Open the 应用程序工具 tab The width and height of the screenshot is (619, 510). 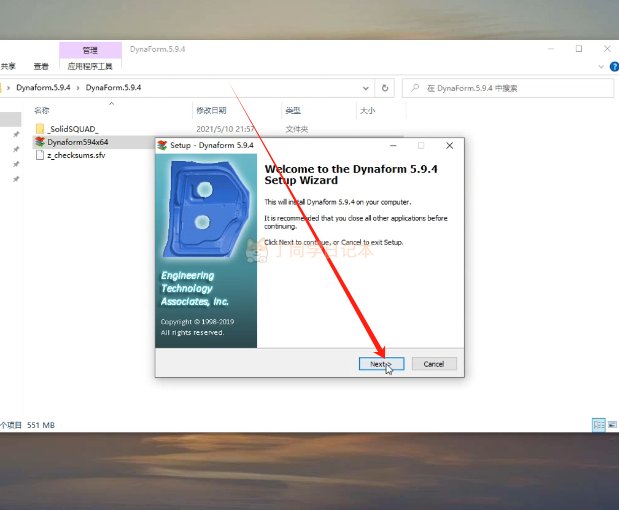click(x=90, y=66)
